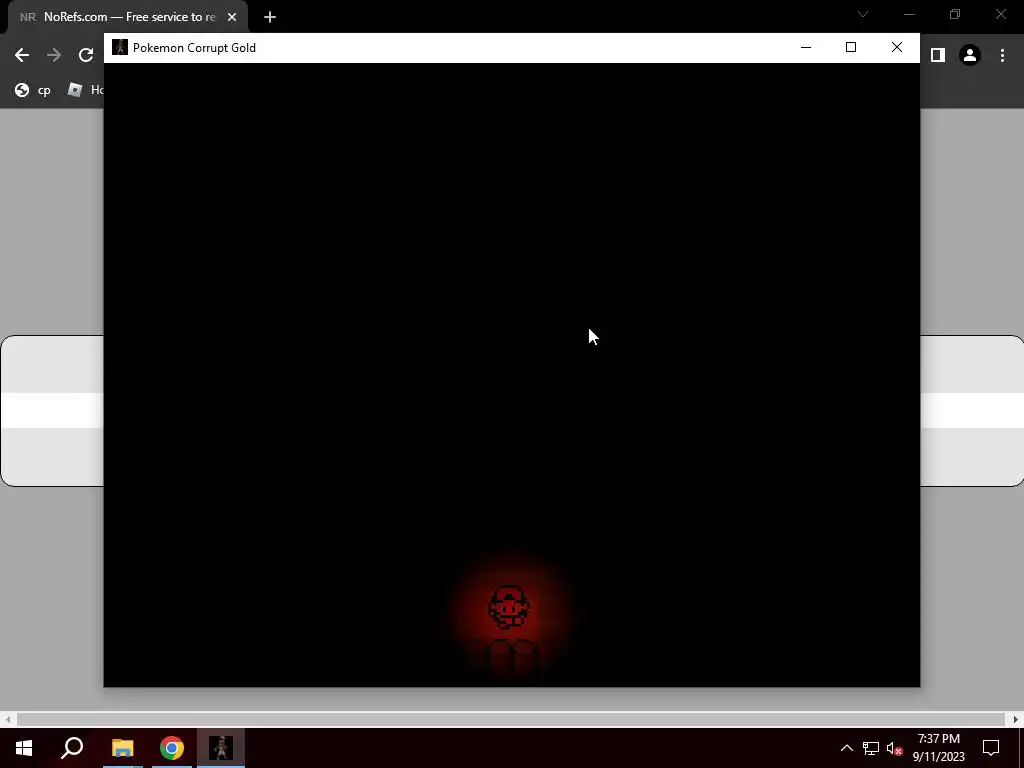Screen dimensions: 1024x768
Task: Toggle Chrome side panel icon
Action: tap(938, 56)
